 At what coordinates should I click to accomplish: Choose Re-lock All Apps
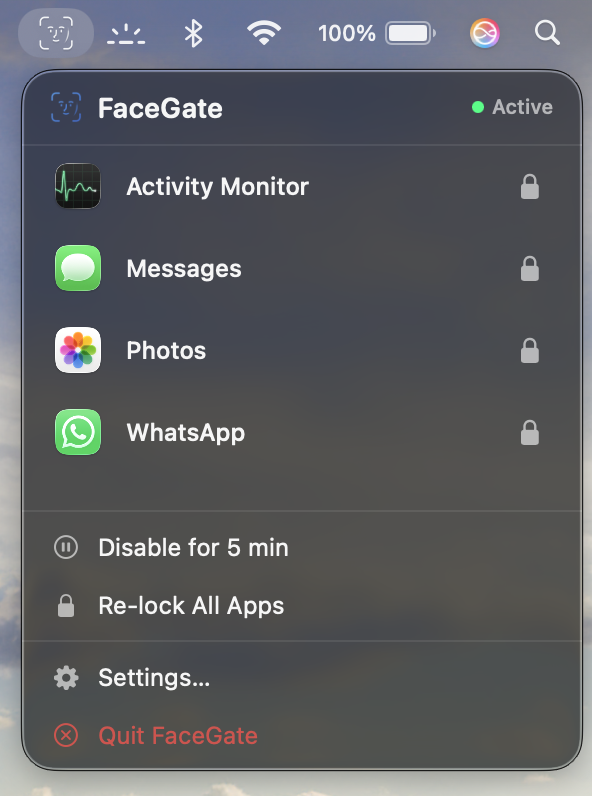tap(302, 606)
